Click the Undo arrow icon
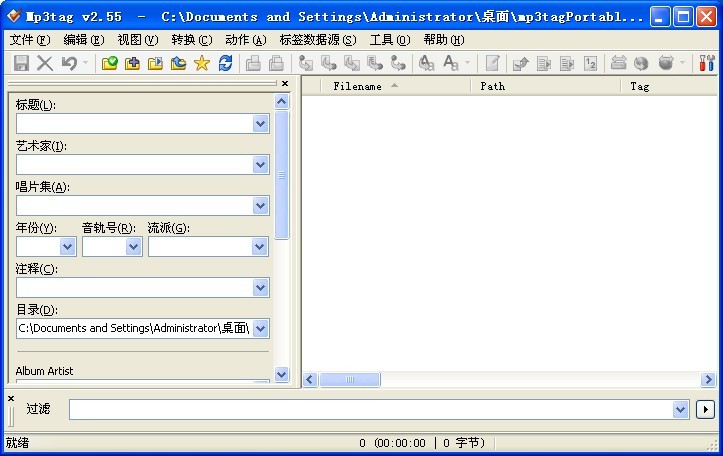The image size is (723, 456). click(69, 63)
